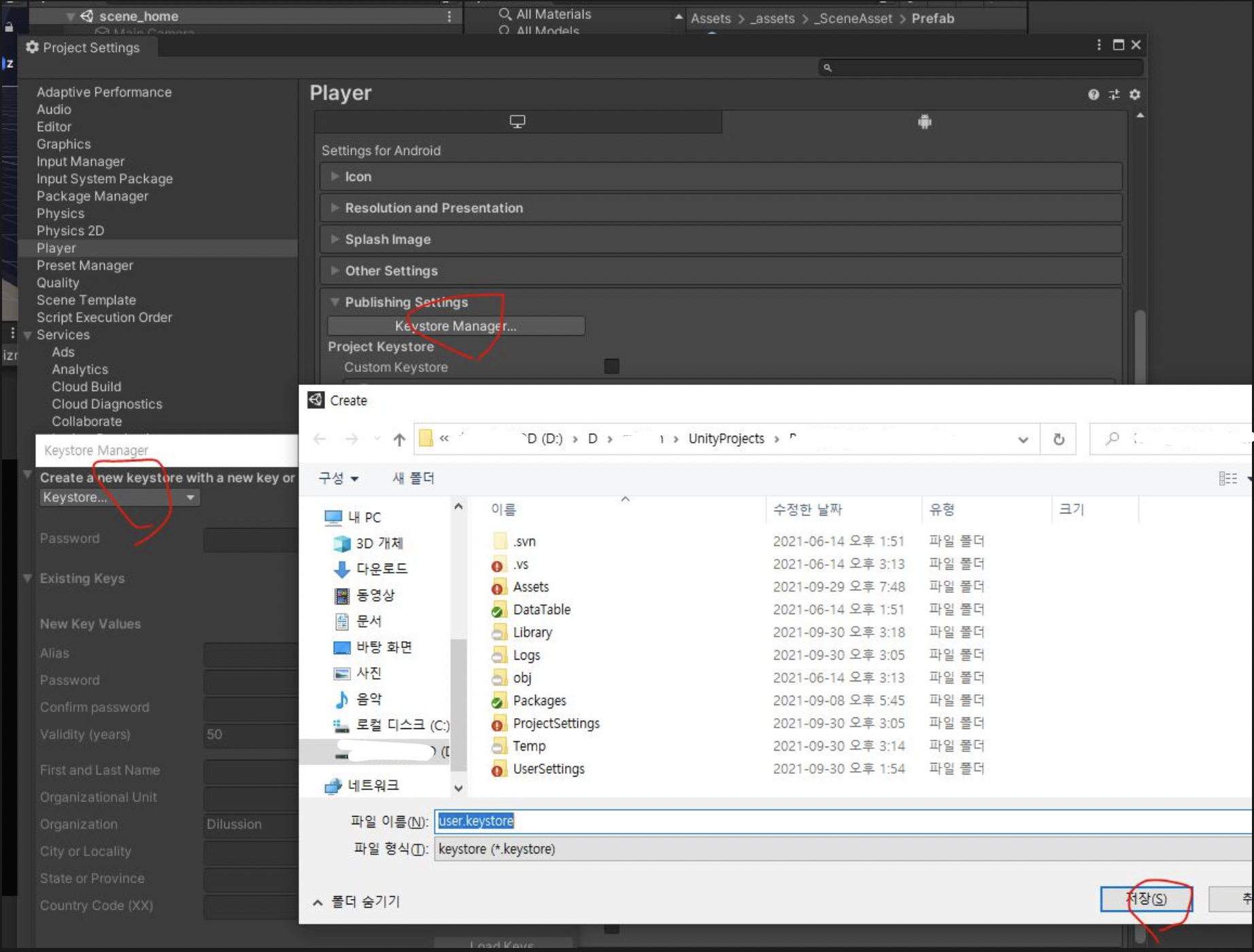Go up one folder level
This screenshot has width=1254, height=952.
(x=399, y=439)
